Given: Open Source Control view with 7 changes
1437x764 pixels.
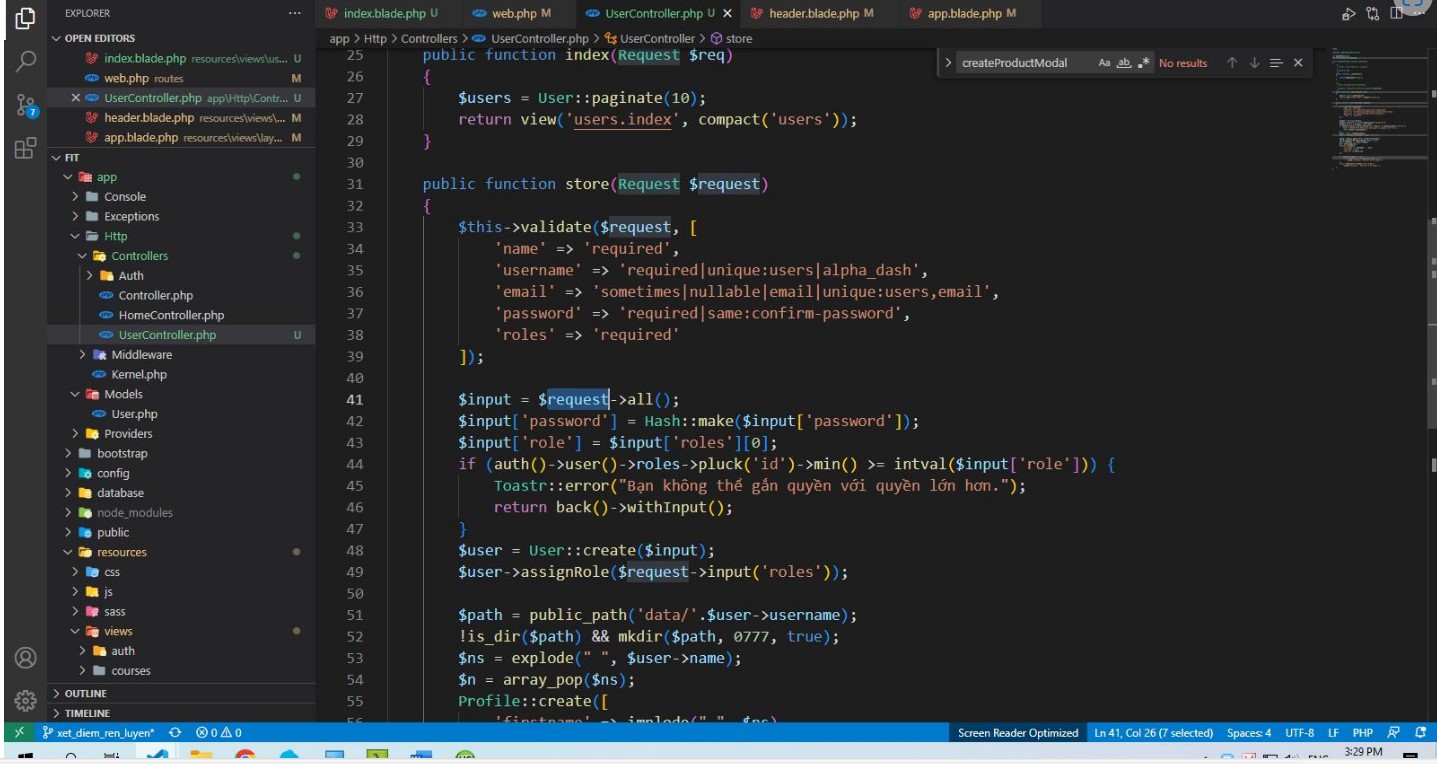Looking at the screenshot, I should (x=26, y=106).
